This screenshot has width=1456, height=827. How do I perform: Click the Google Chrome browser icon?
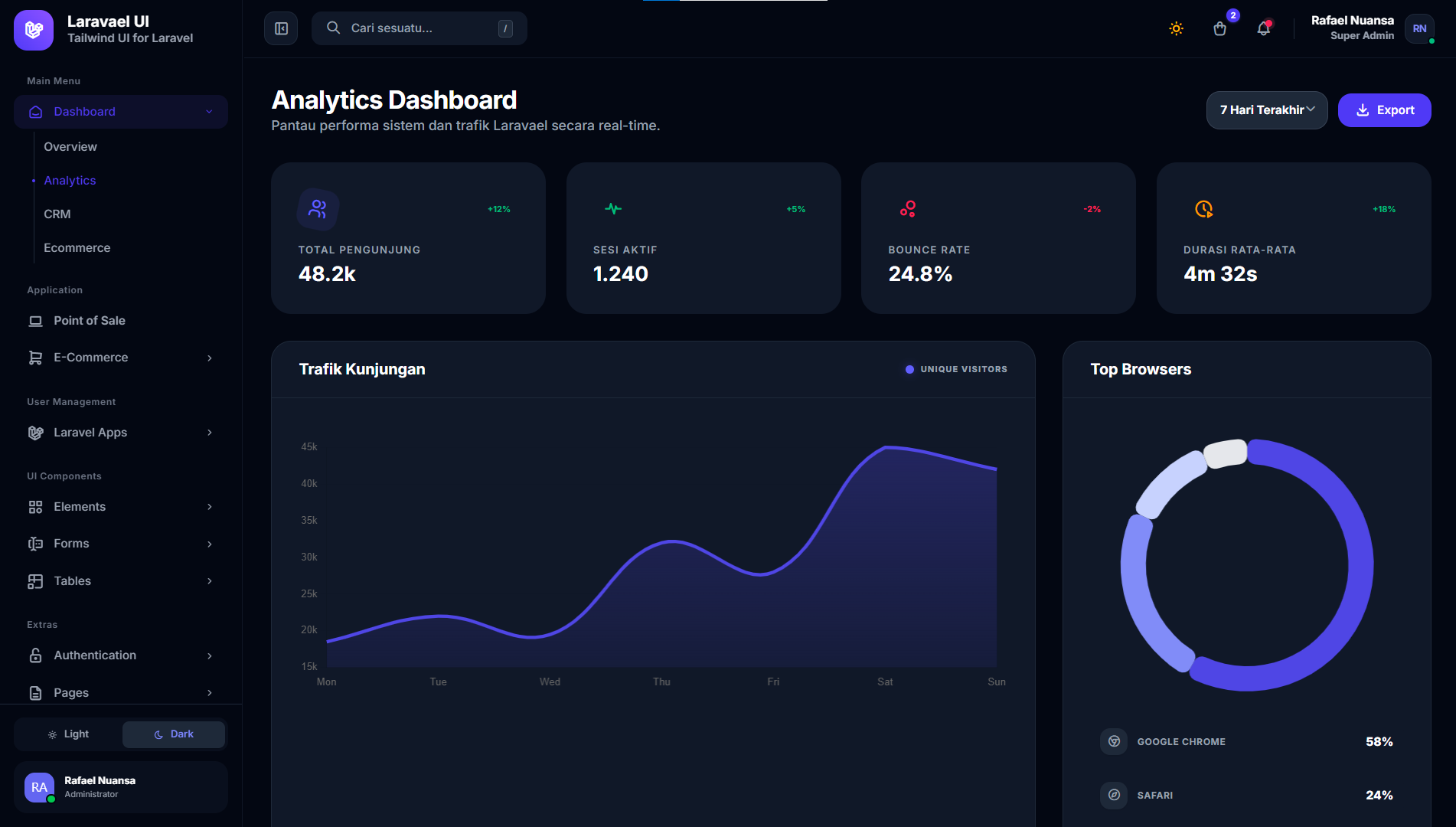[1114, 741]
